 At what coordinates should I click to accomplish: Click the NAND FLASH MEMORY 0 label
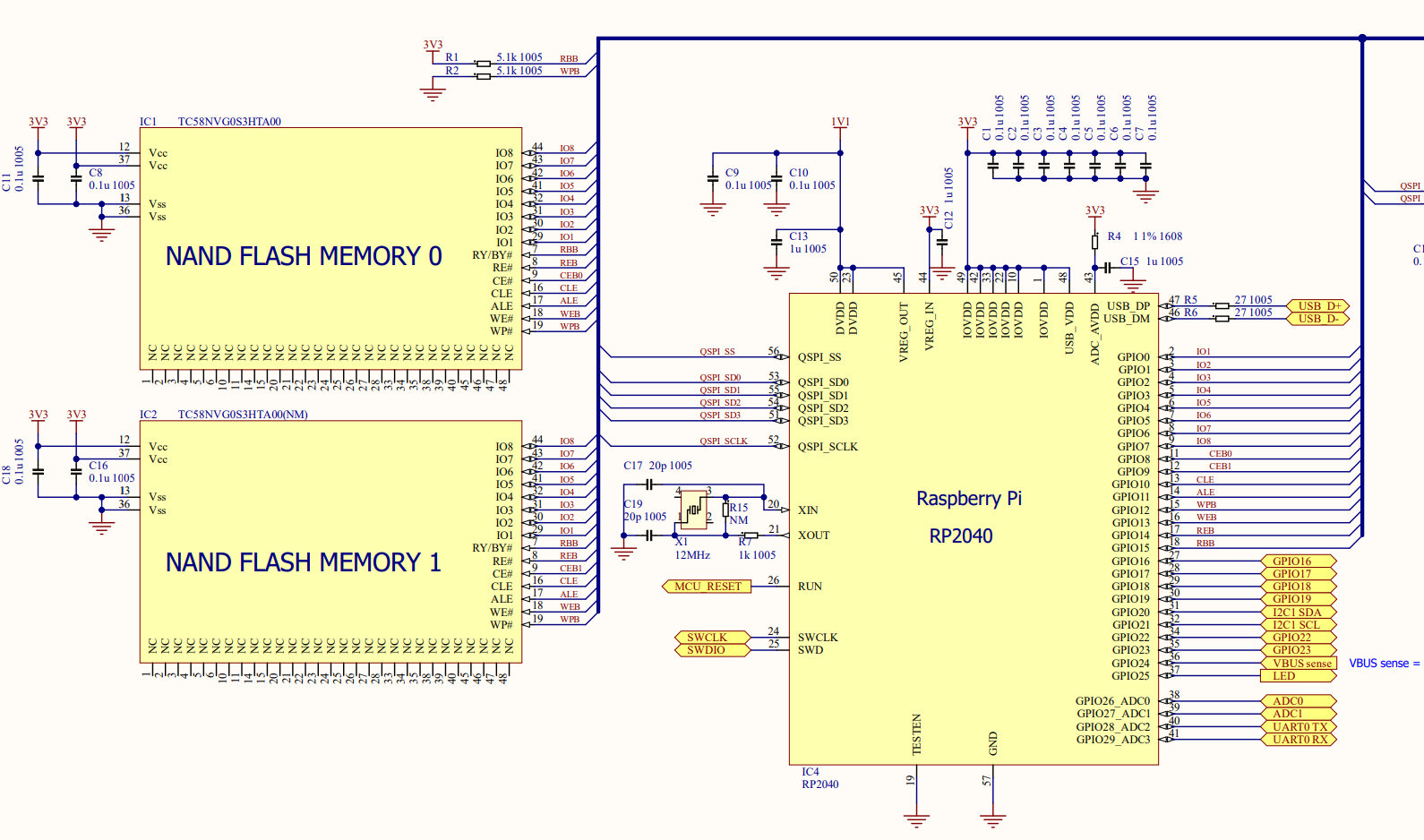[304, 256]
